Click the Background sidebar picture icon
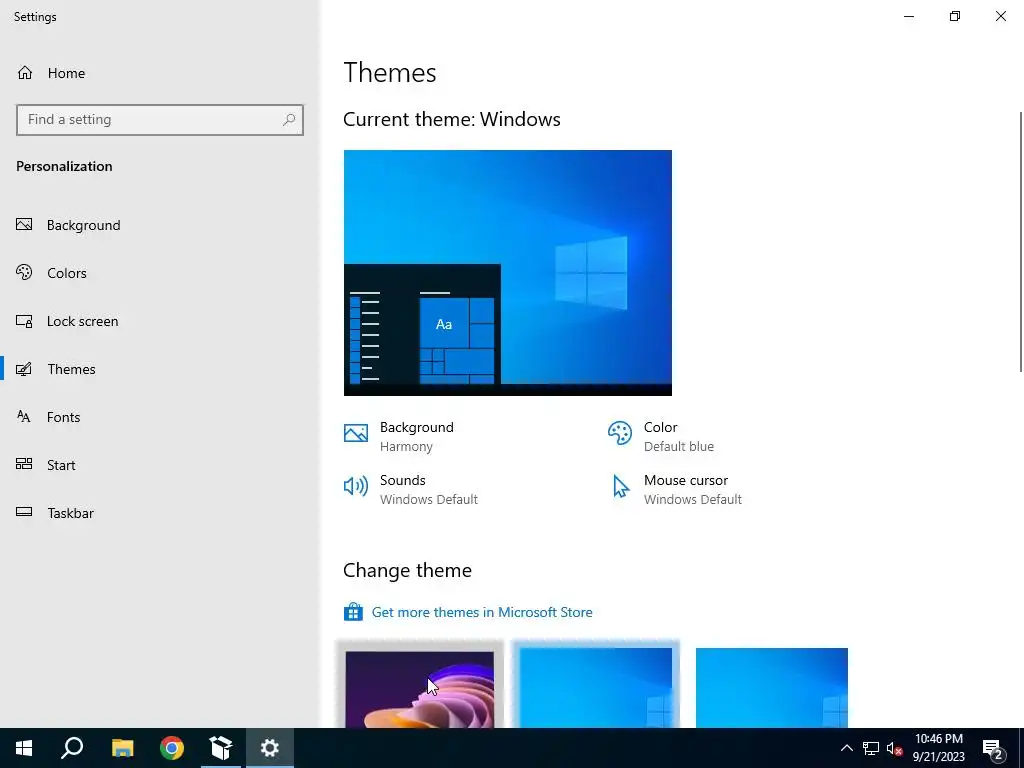The width and height of the screenshot is (1024, 768). [x=24, y=225]
